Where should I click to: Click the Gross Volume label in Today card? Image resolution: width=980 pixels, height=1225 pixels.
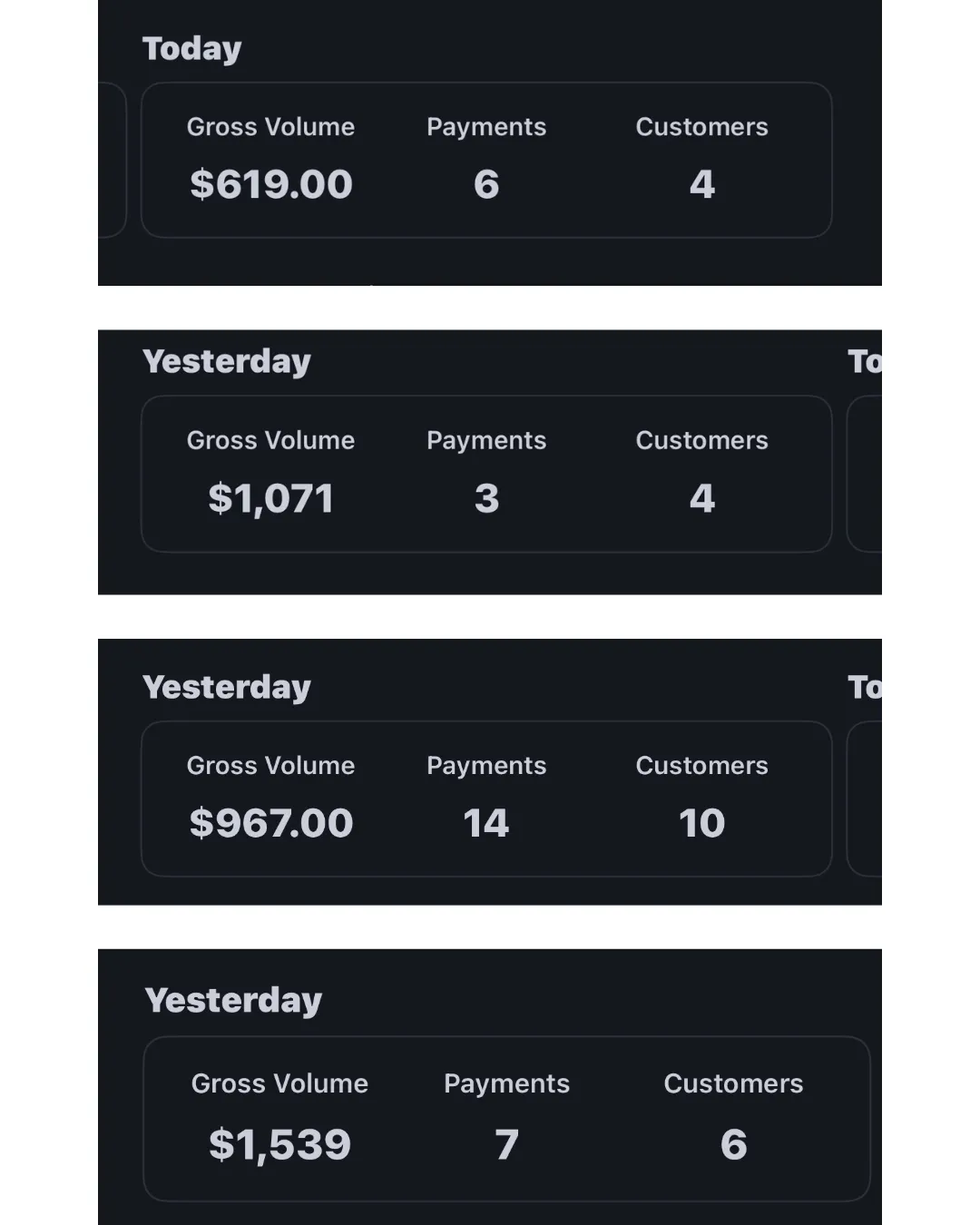[x=270, y=127]
